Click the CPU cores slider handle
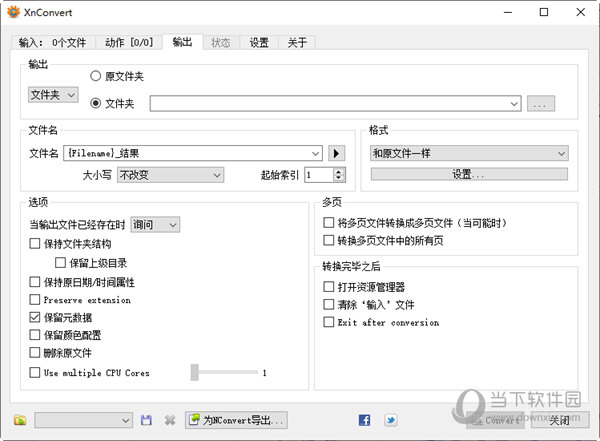The image size is (600, 441). pos(195,372)
